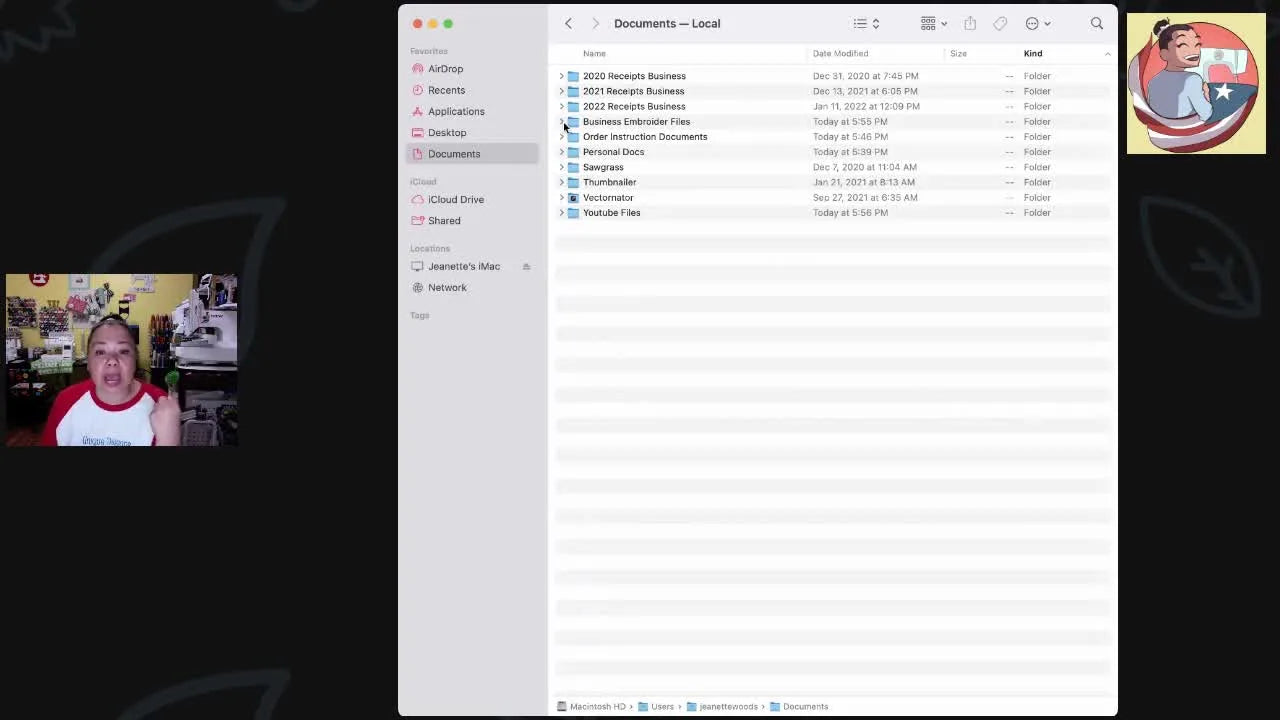Select Recents in the Favorites sidebar
The width and height of the screenshot is (1280, 720).
coord(446,90)
